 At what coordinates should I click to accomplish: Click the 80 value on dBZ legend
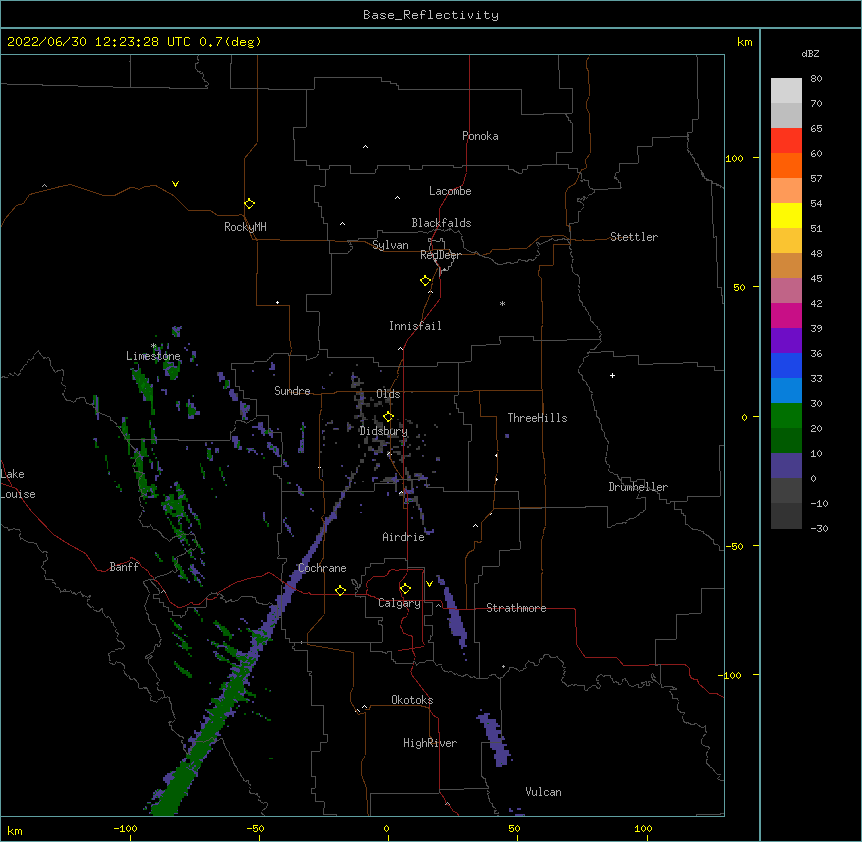[816, 79]
